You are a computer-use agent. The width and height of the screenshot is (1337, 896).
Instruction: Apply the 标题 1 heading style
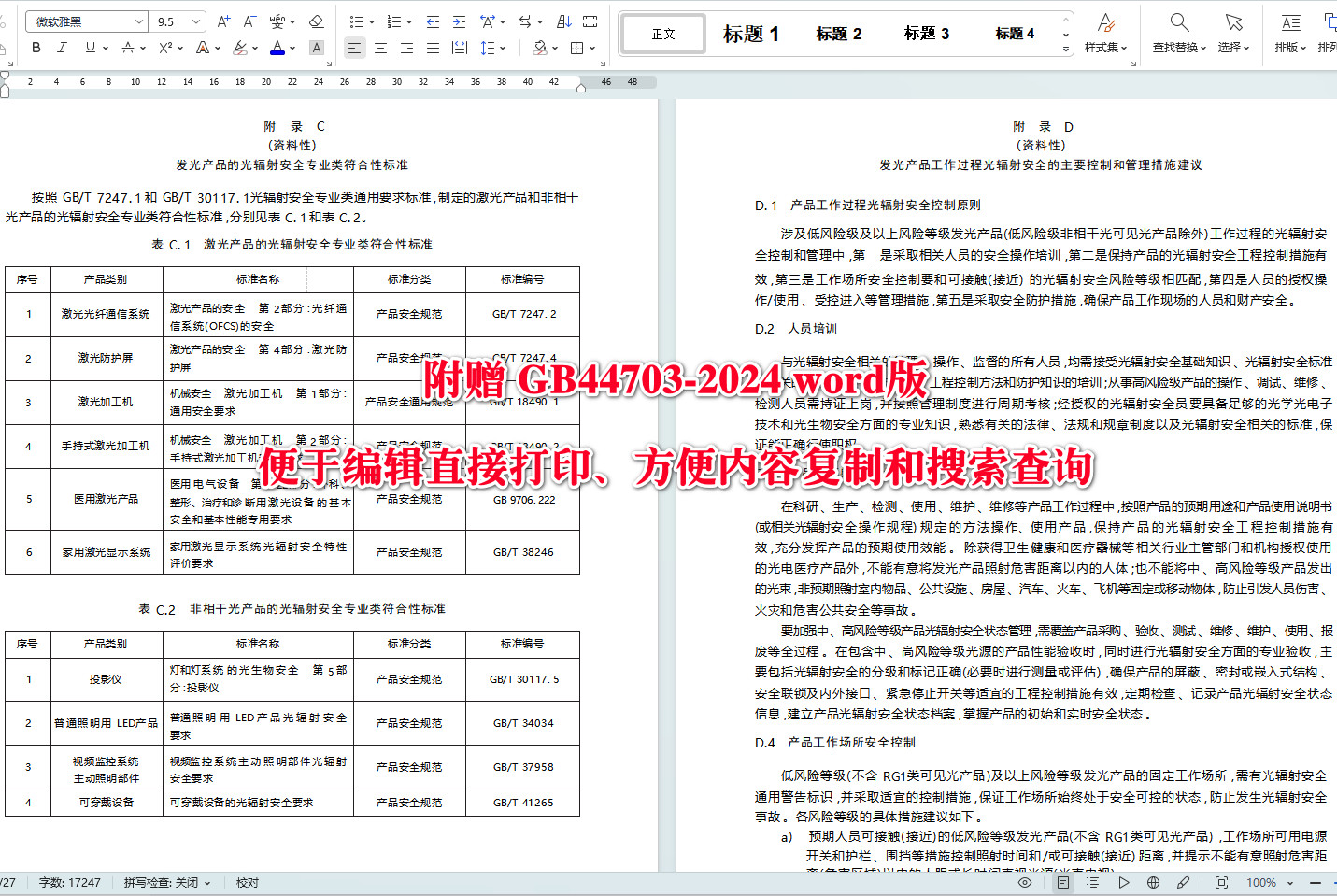point(751,34)
